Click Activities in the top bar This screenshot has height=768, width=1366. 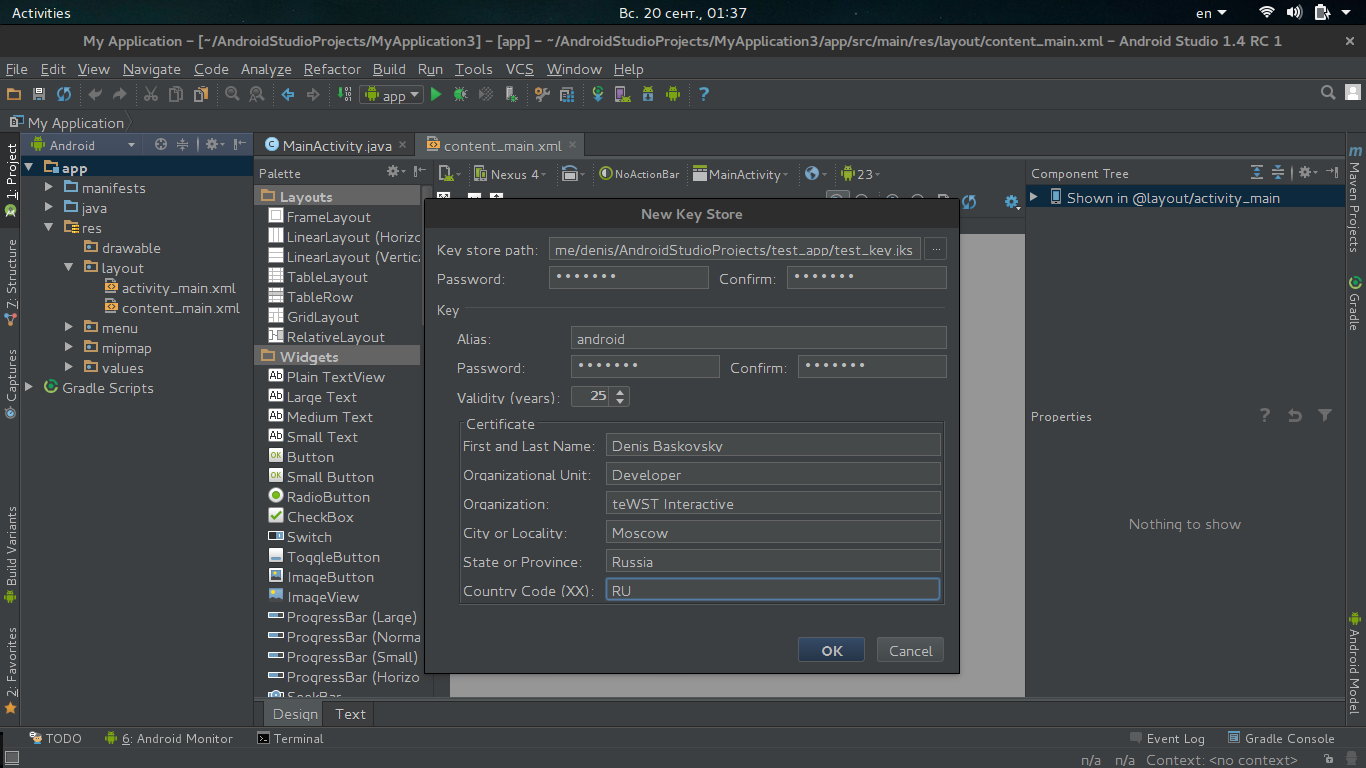pyautogui.click(x=41, y=13)
